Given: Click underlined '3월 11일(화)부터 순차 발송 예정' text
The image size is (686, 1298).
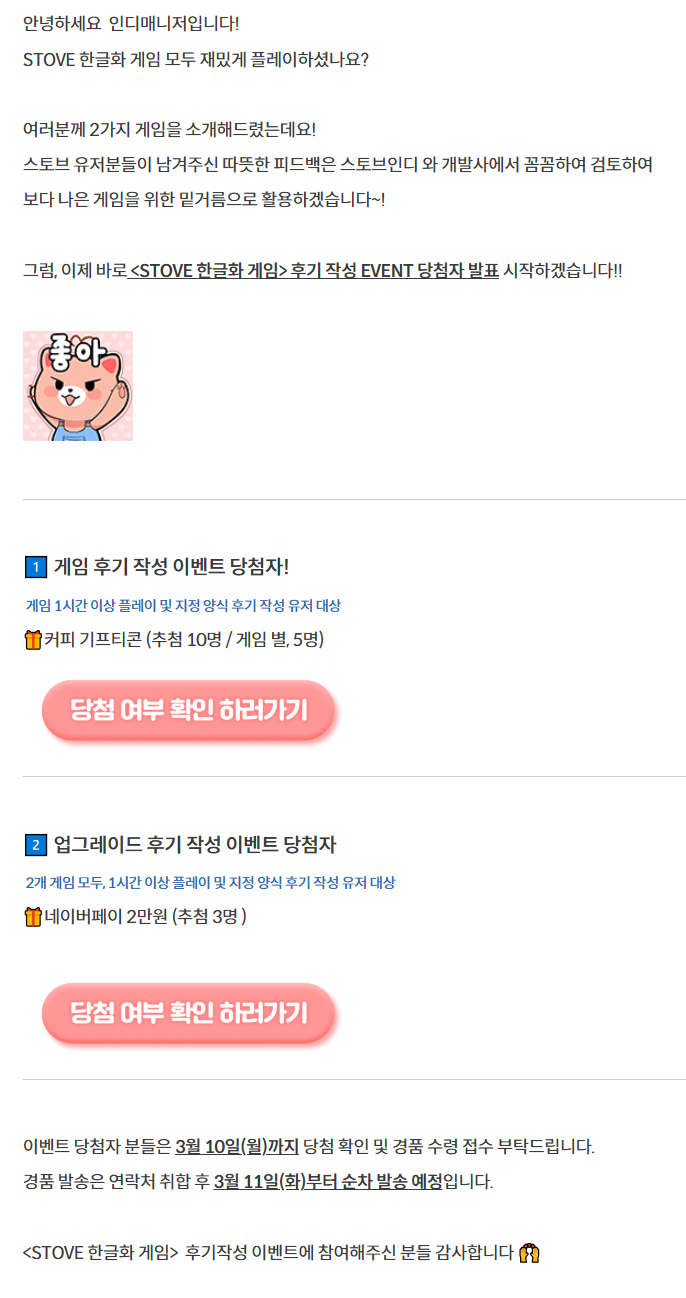Looking at the screenshot, I should (x=328, y=1182).
